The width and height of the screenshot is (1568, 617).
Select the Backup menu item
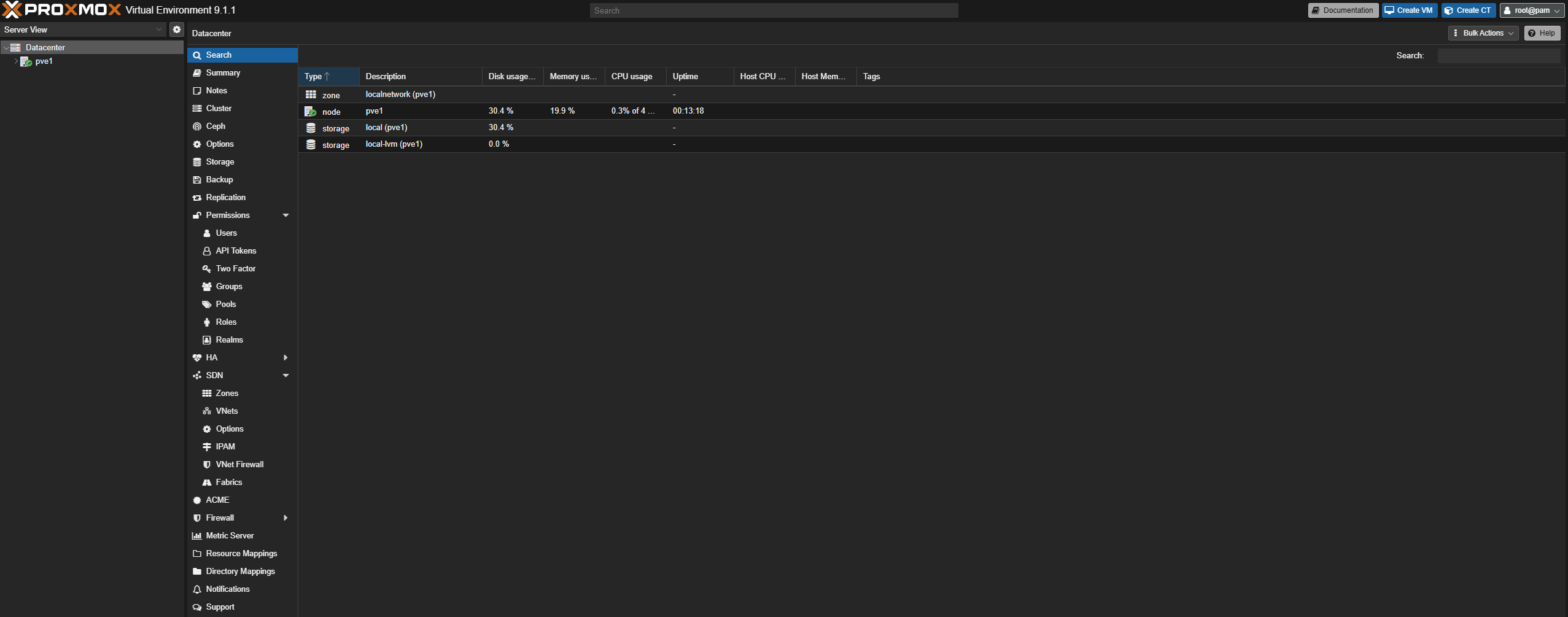(x=219, y=180)
